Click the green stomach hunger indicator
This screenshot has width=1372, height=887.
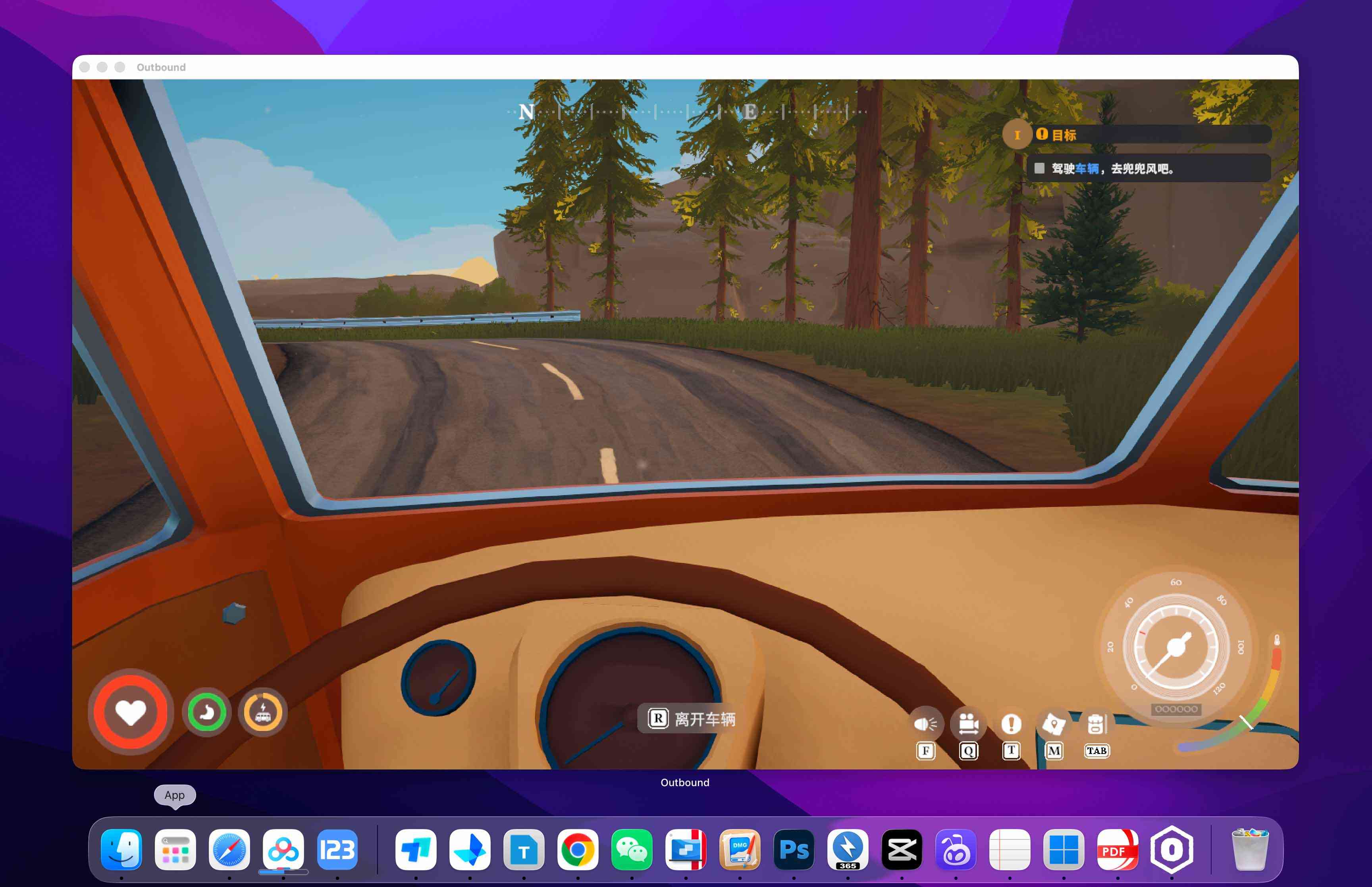point(206,712)
